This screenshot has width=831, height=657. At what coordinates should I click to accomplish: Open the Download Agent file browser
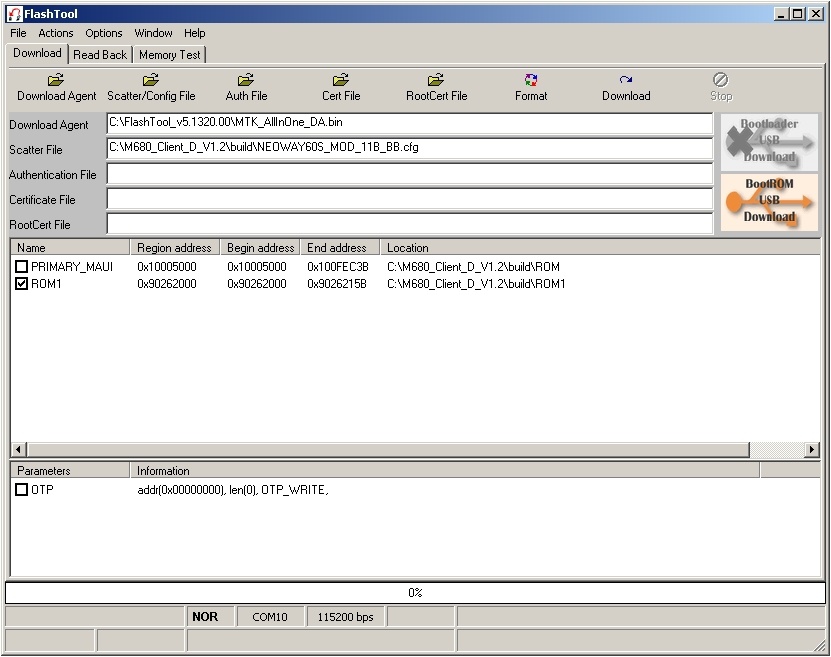click(x=55, y=87)
